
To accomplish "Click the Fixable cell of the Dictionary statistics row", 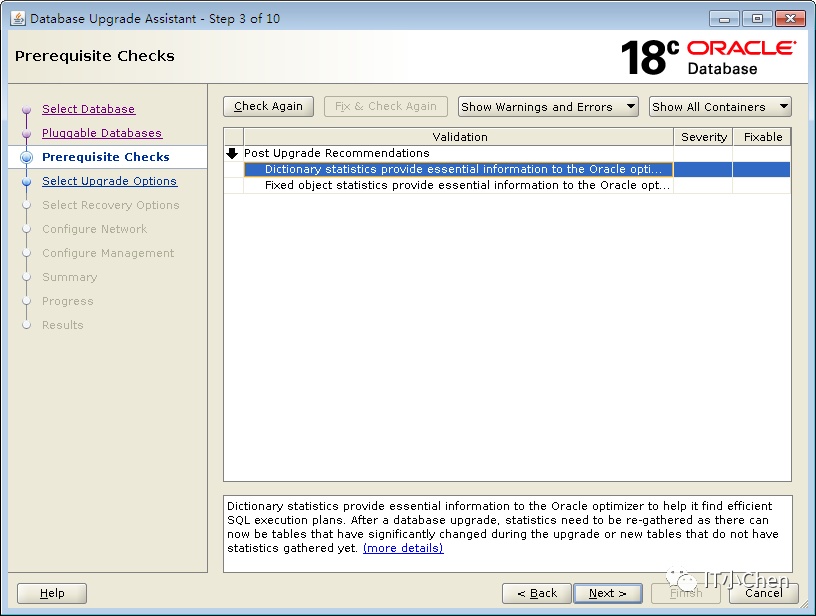I will click(x=761, y=169).
